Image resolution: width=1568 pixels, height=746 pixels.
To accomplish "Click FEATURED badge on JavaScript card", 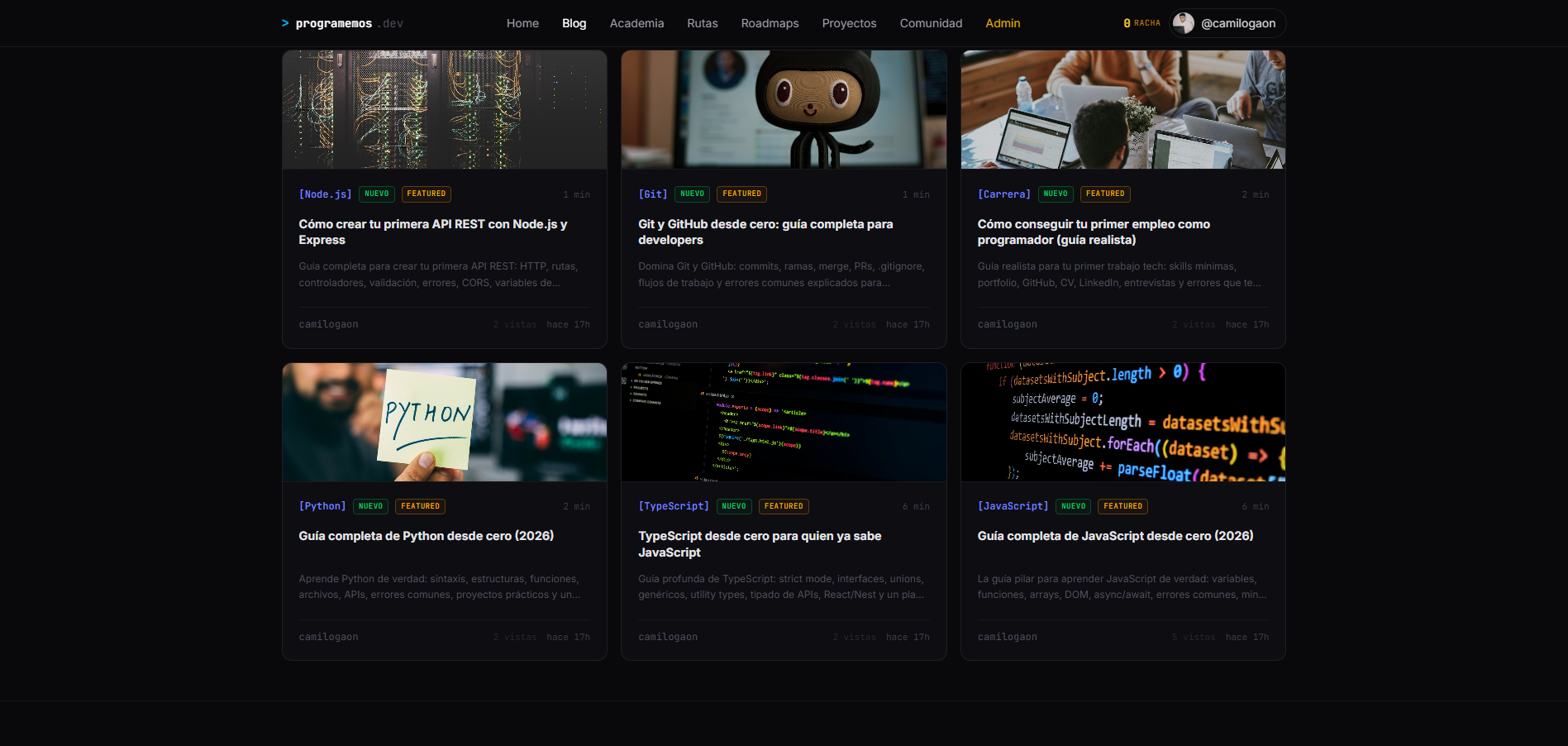I will pos(1123,506).
